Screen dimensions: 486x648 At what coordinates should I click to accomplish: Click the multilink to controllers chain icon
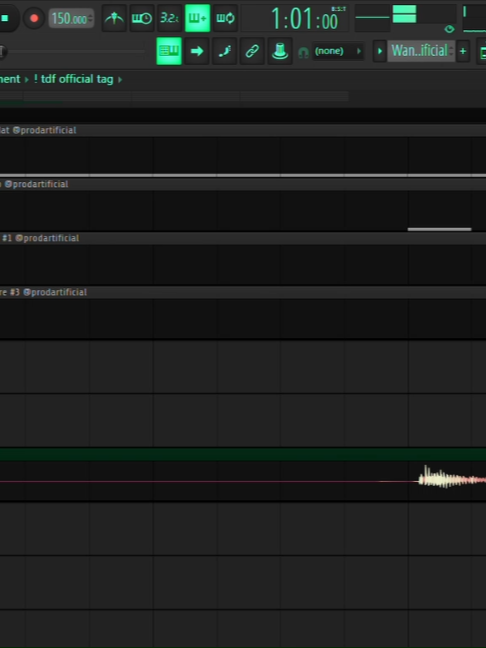(252, 51)
